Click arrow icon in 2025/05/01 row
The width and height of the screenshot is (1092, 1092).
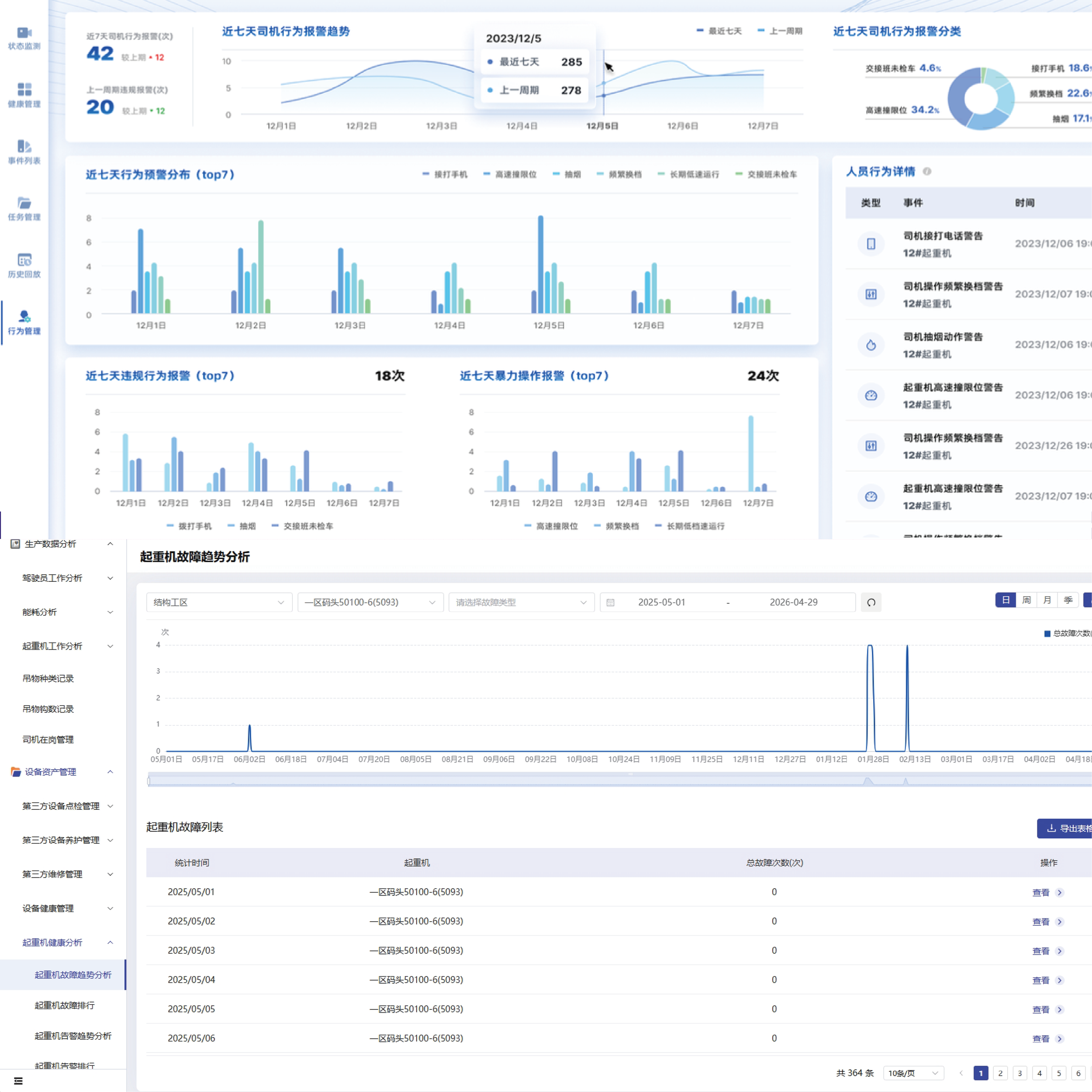pos(1060,892)
